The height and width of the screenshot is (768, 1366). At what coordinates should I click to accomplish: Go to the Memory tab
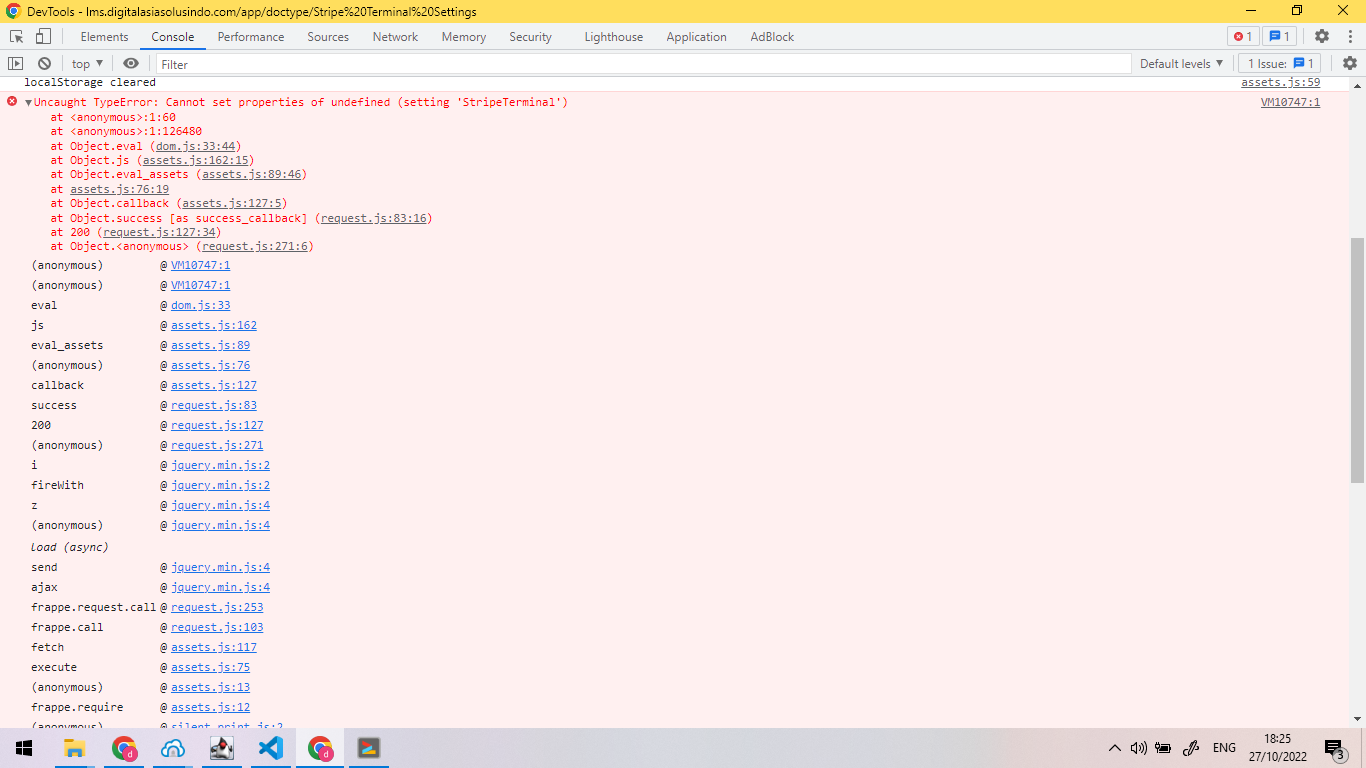click(464, 37)
